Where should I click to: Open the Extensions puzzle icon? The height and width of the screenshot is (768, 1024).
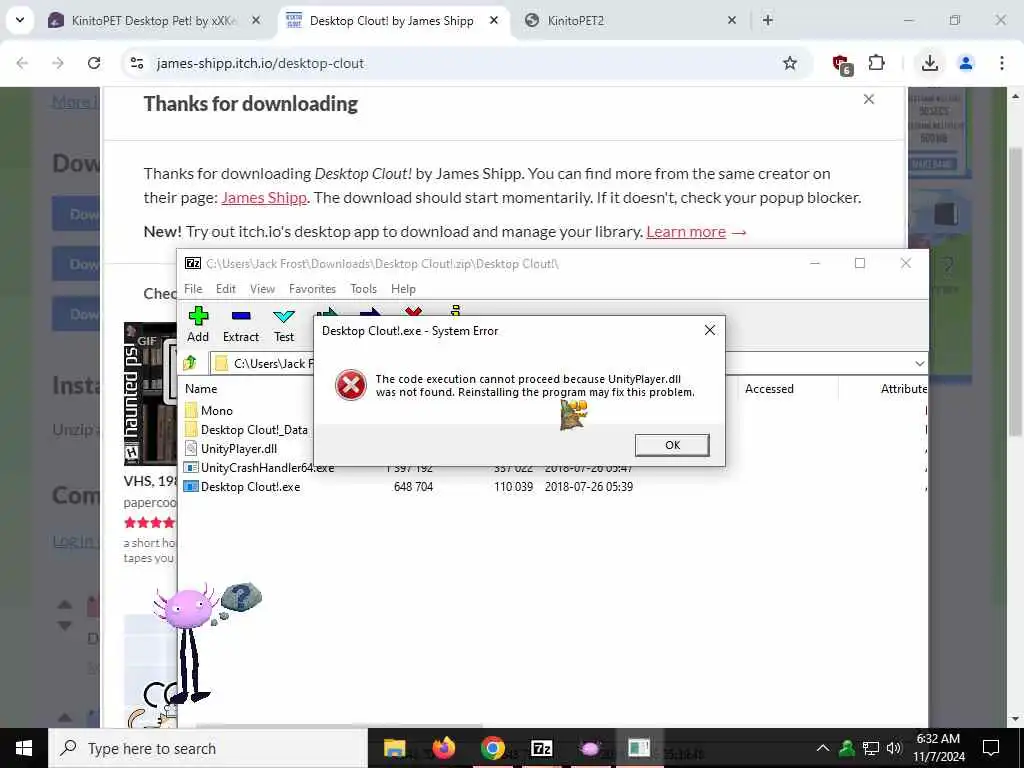coord(876,63)
